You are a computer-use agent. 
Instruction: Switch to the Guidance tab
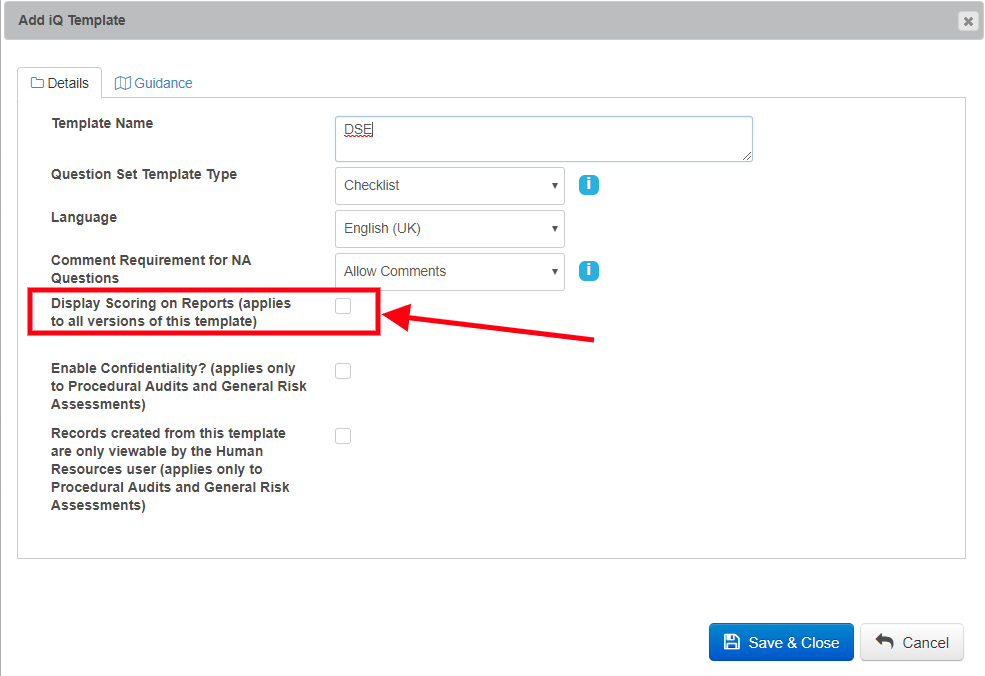[x=153, y=83]
